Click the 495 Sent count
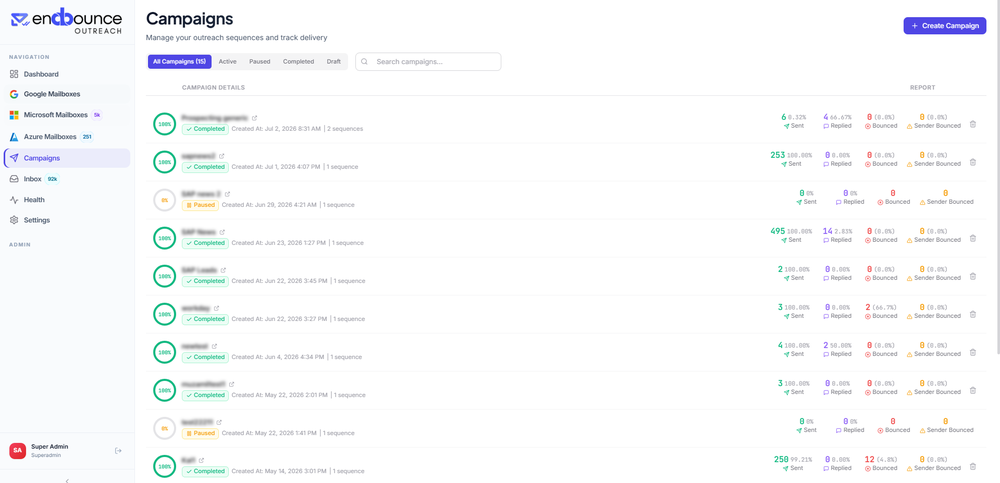 tap(778, 231)
